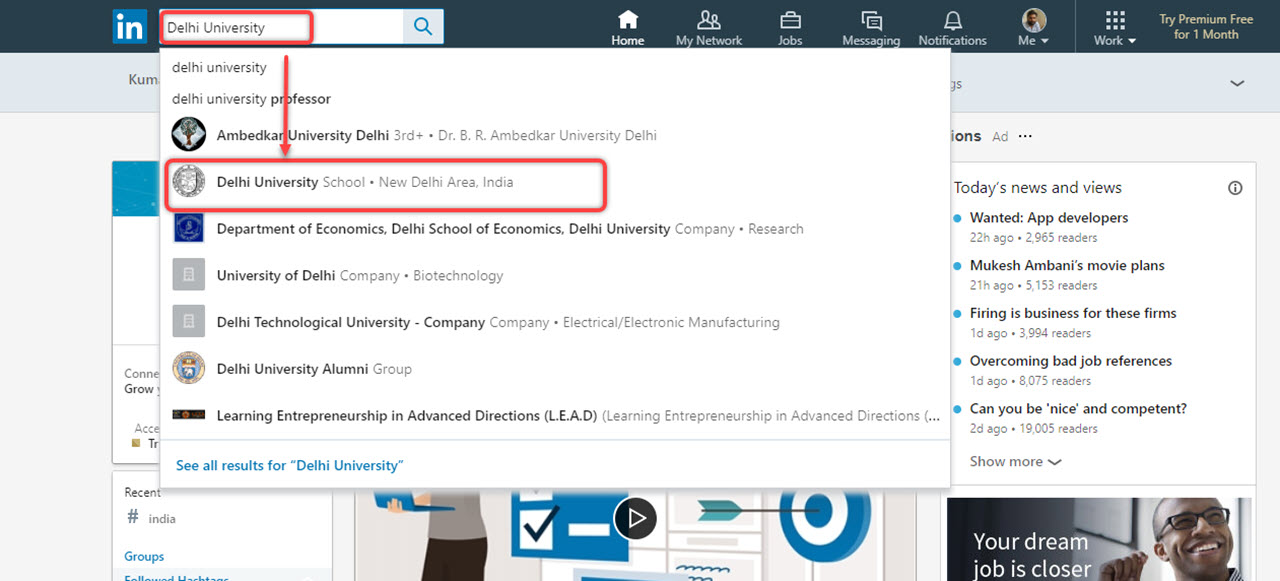Open 'Mukesh Ambani's movie plans' story
The height and width of the screenshot is (581, 1280).
click(1067, 266)
